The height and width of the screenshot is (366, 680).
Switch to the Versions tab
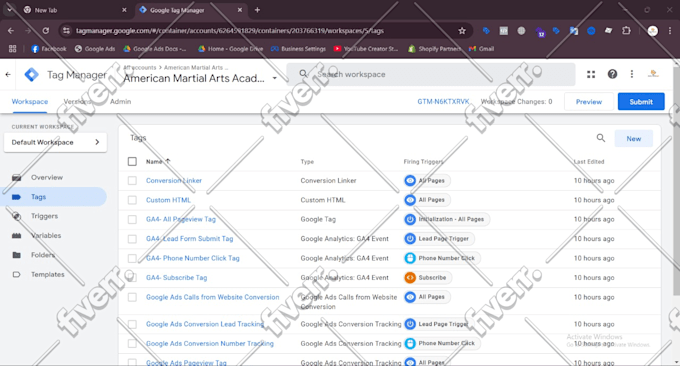[78, 101]
